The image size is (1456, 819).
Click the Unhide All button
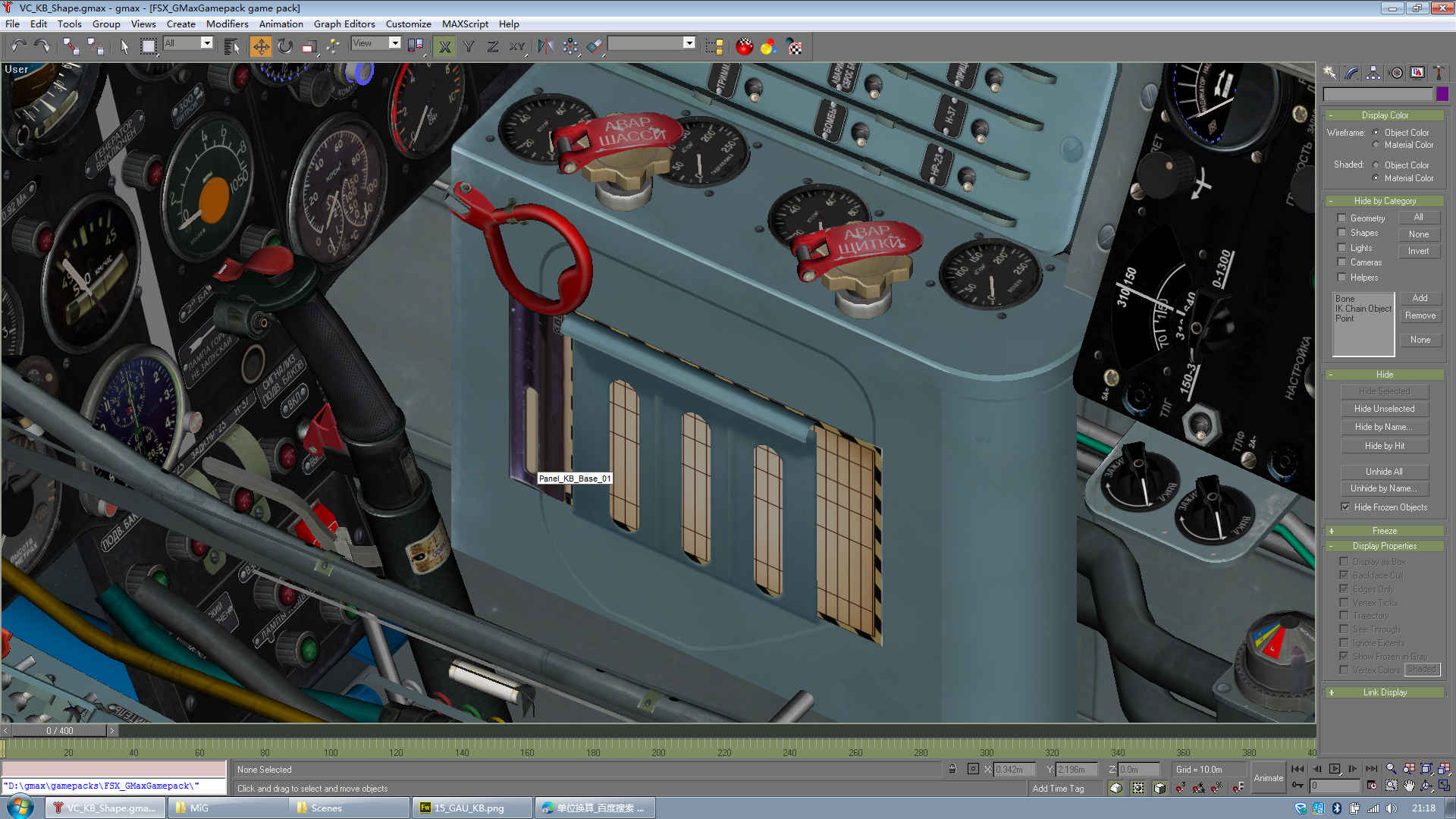pos(1384,472)
